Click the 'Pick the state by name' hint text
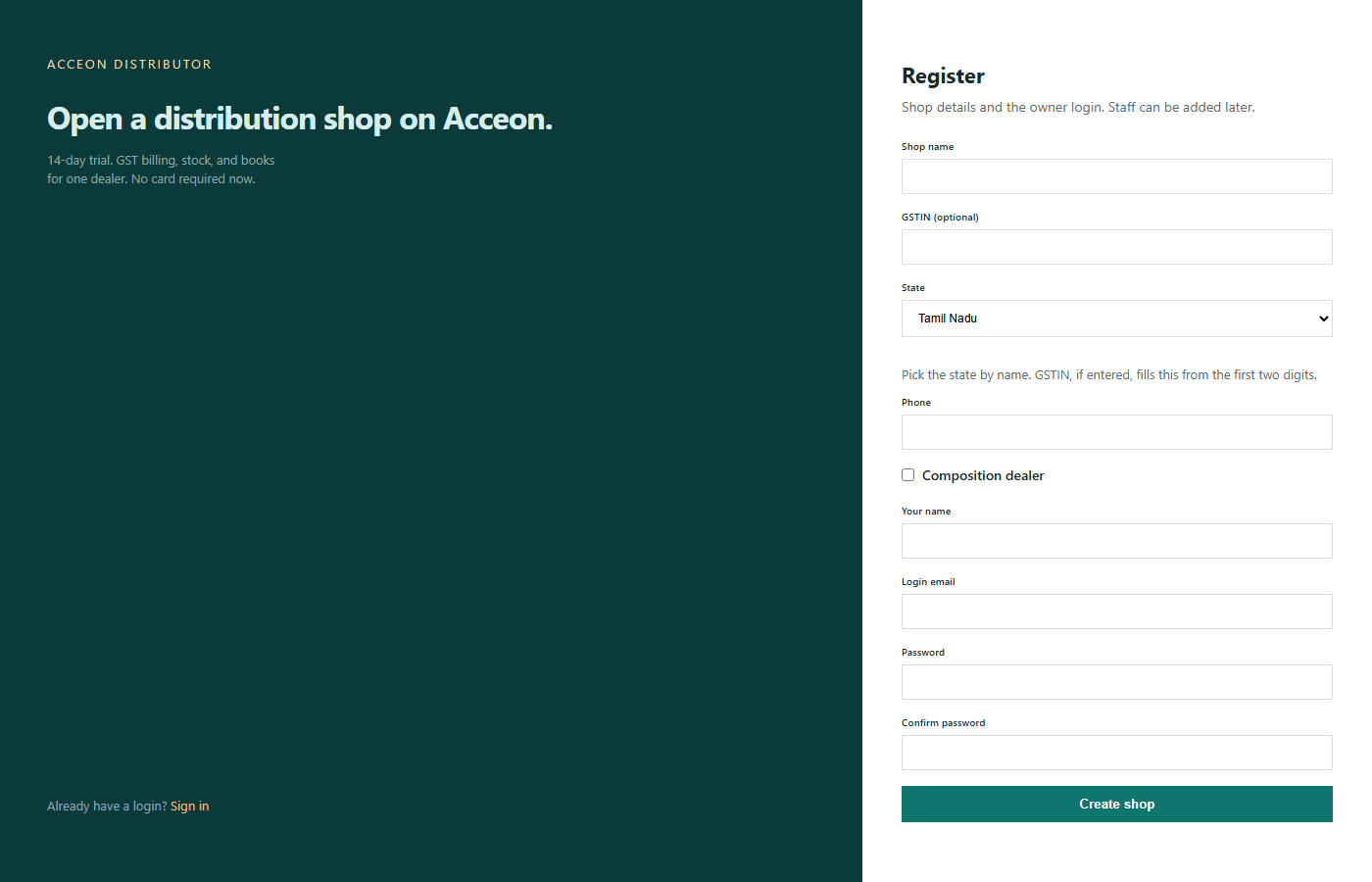 1109,375
